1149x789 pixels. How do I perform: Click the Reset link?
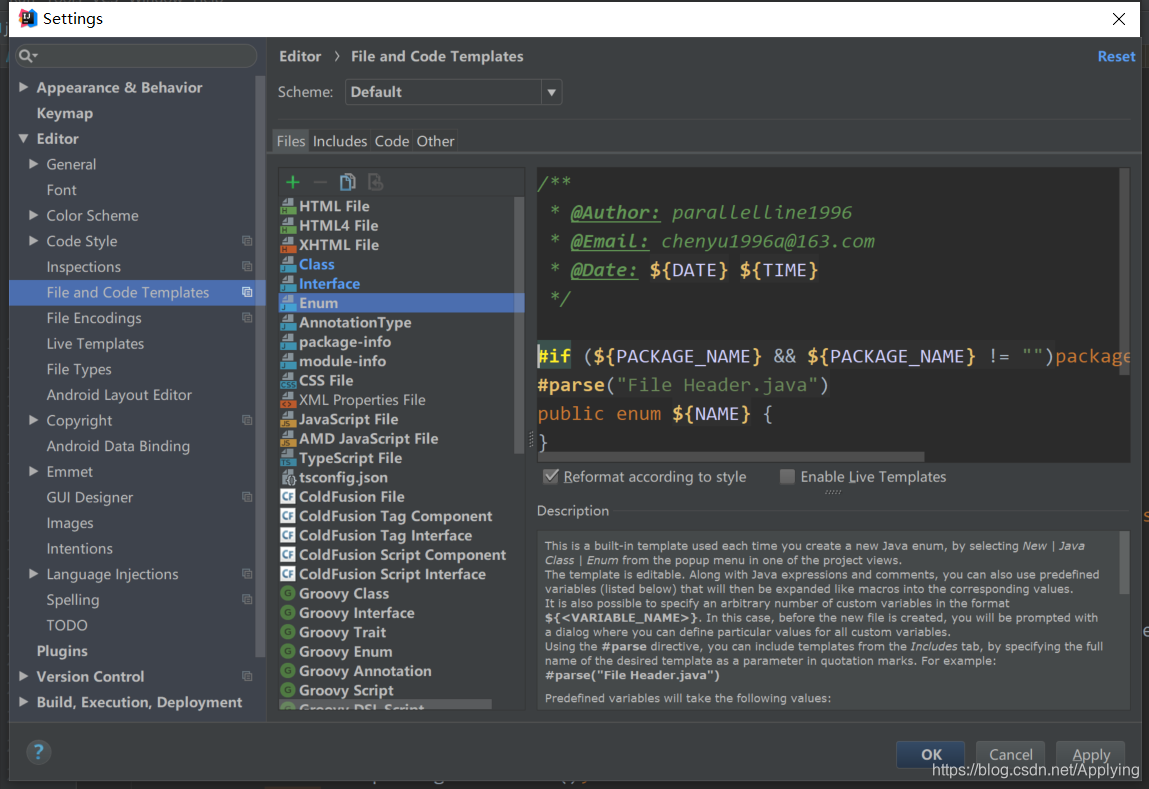pos(1116,56)
